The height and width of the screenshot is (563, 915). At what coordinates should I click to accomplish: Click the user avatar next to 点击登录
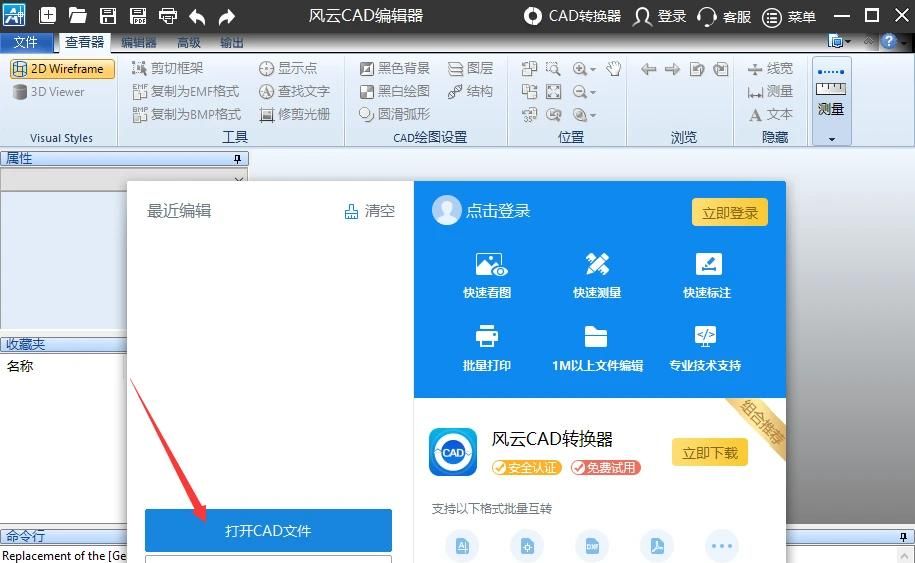[x=446, y=210]
